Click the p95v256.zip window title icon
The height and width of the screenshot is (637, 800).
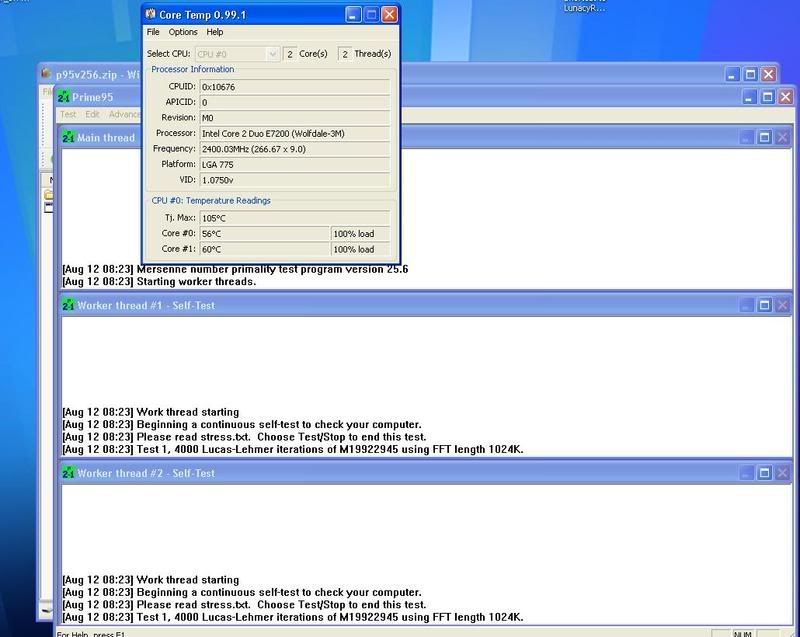coord(45,74)
